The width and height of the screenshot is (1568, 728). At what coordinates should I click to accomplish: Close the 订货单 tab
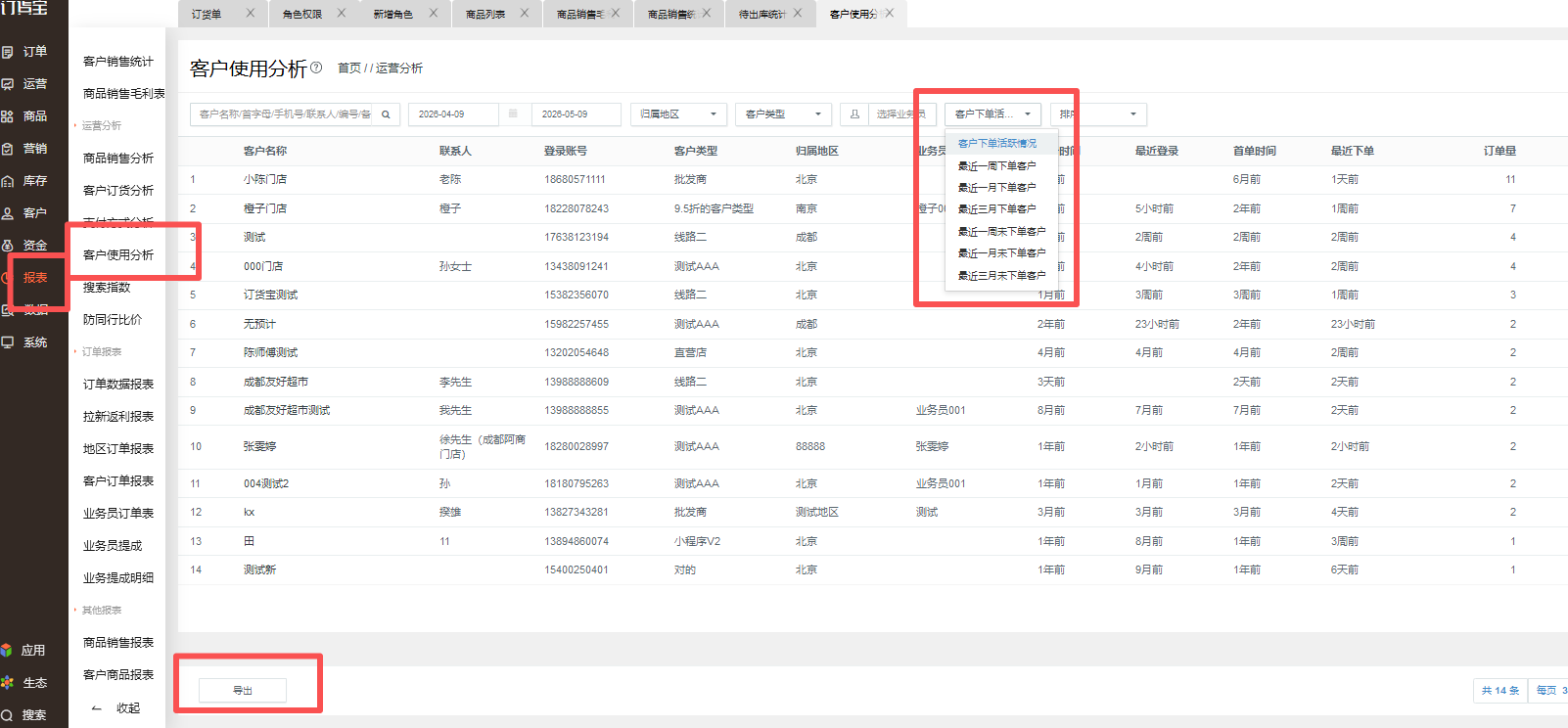click(x=251, y=13)
